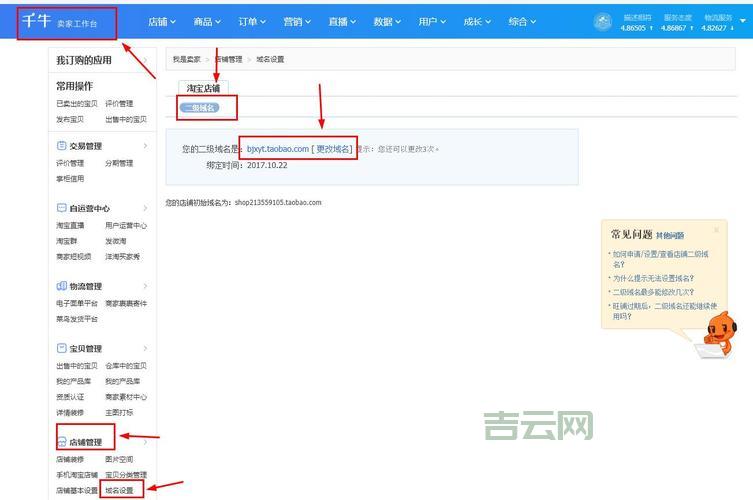Open 分期管理 under 交易管理
Image resolution: width=753 pixels, height=500 pixels.
(x=119, y=163)
